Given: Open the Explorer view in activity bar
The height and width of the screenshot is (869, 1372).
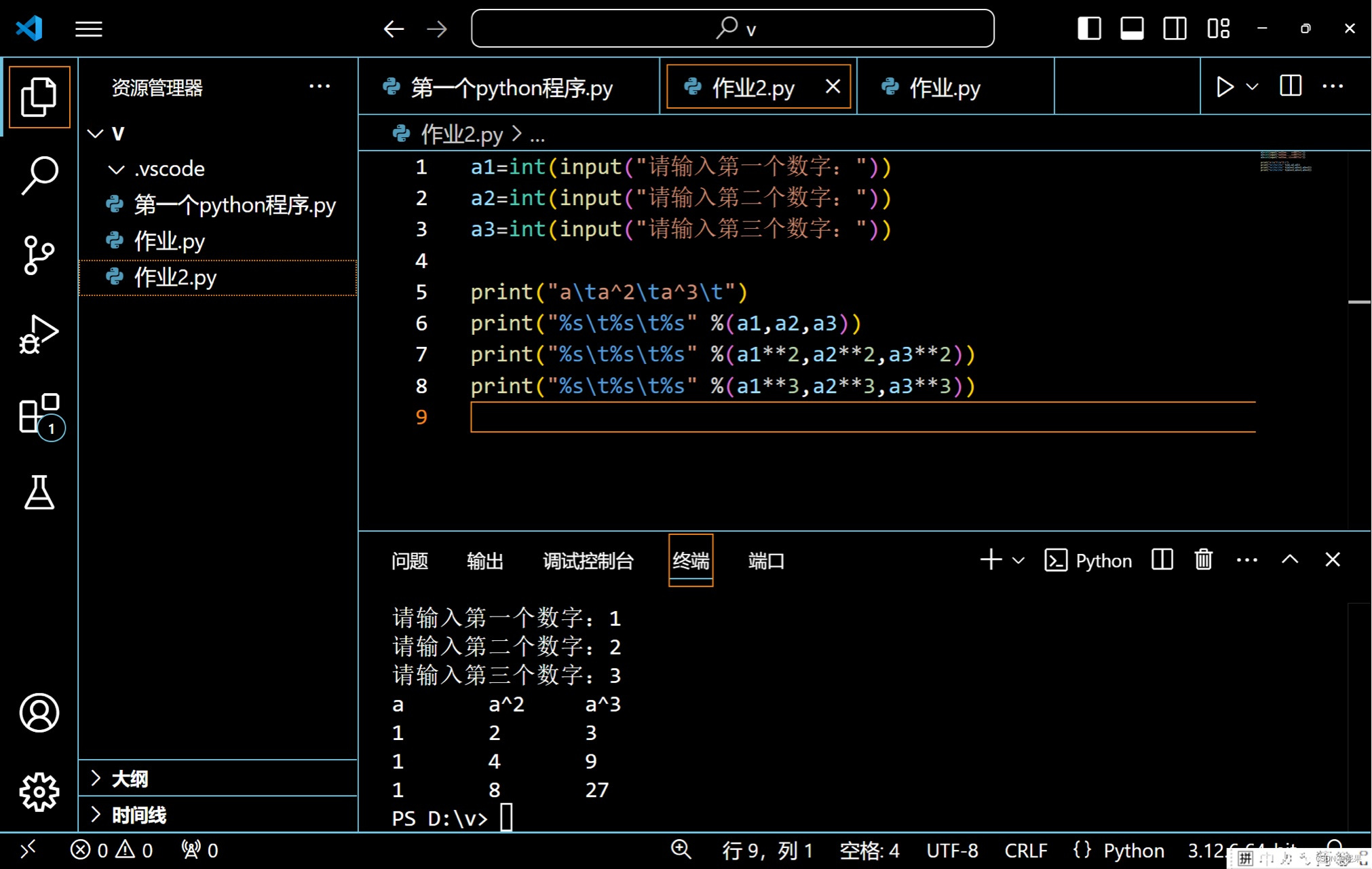Looking at the screenshot, I should [39, 96].
